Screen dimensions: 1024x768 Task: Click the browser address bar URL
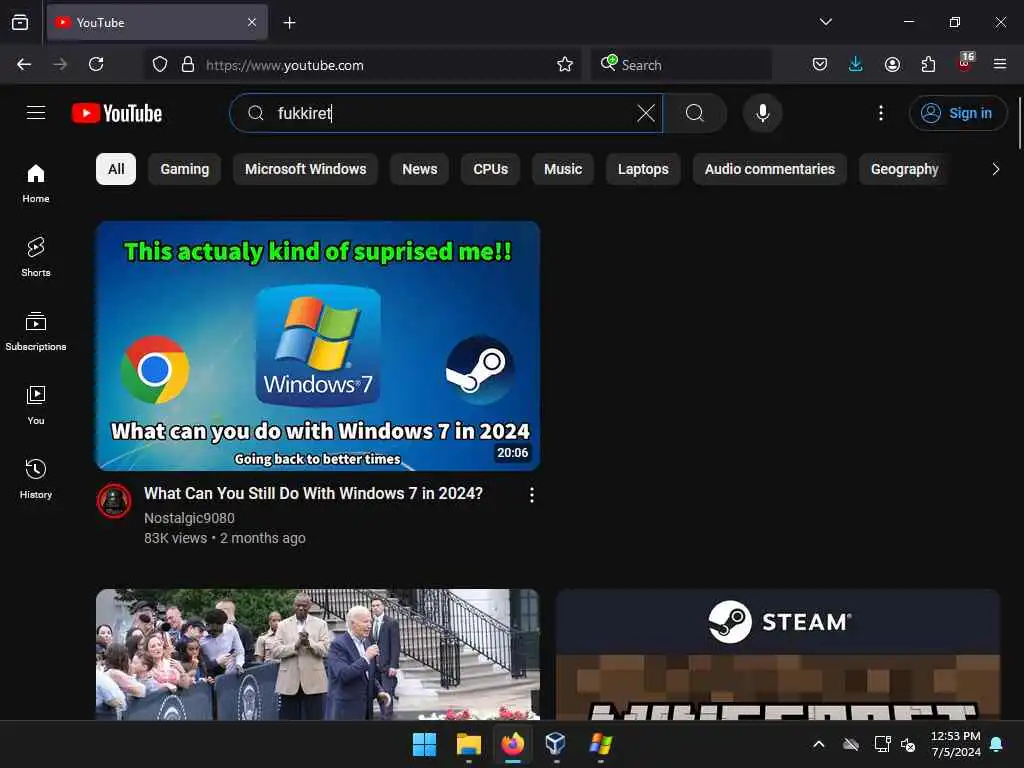point(285,65)
